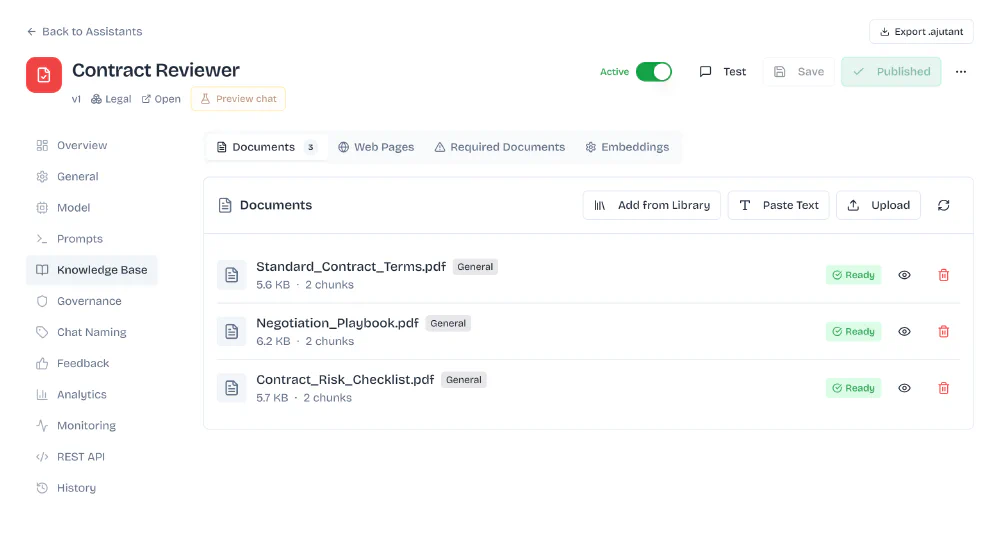Delete Negotiation_Playbook.pdf with trash icon
The width and height of the screenshot is (1000, 549).
click(x=943, y=332)
